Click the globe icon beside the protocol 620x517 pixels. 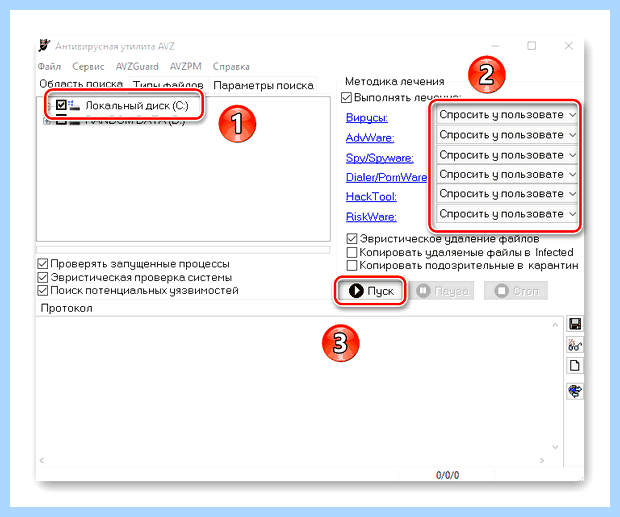[575, 391]
